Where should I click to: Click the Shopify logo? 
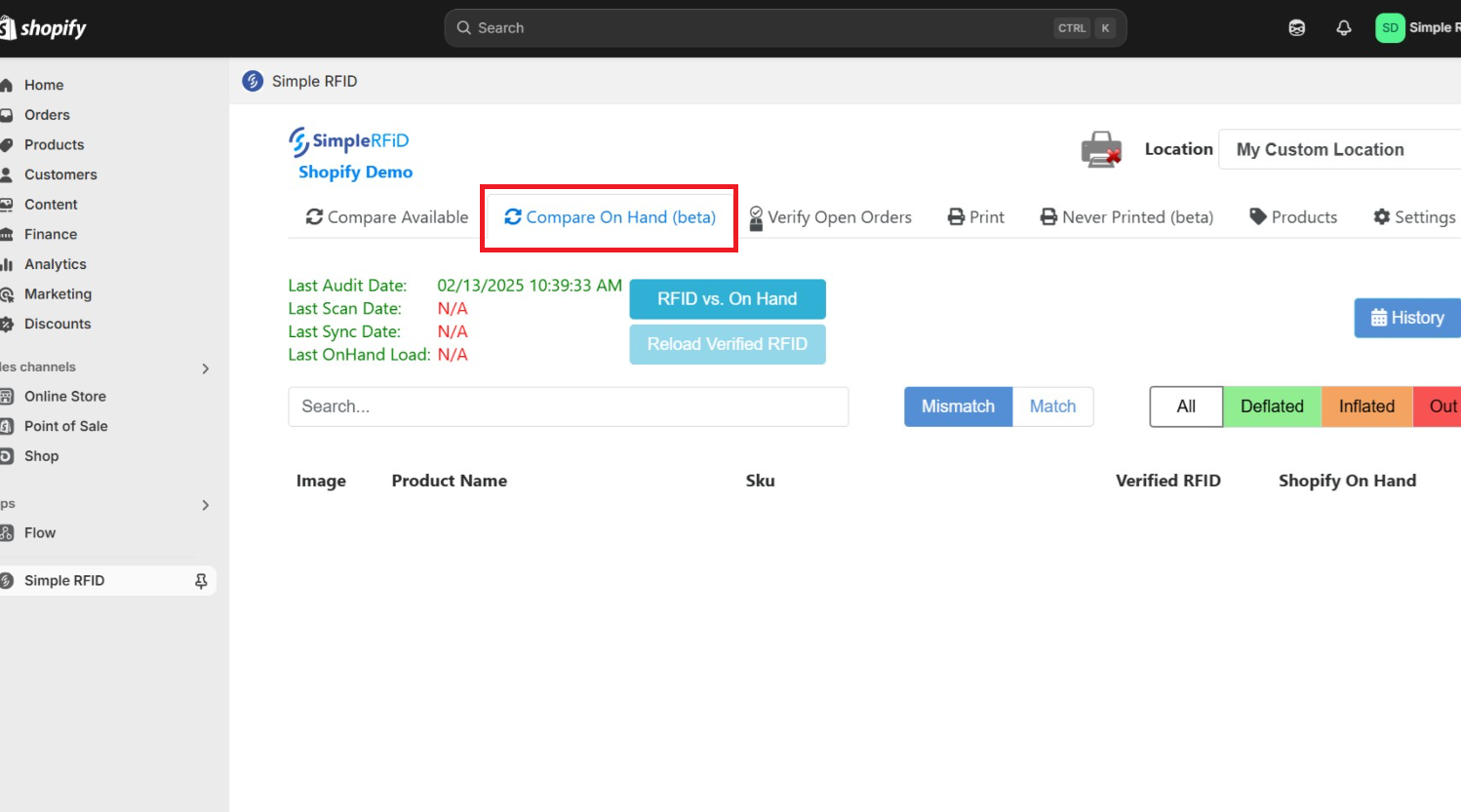coord(43,28)
